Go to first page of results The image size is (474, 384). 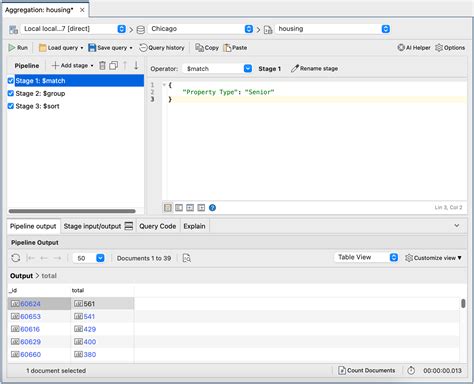point(31,258)
